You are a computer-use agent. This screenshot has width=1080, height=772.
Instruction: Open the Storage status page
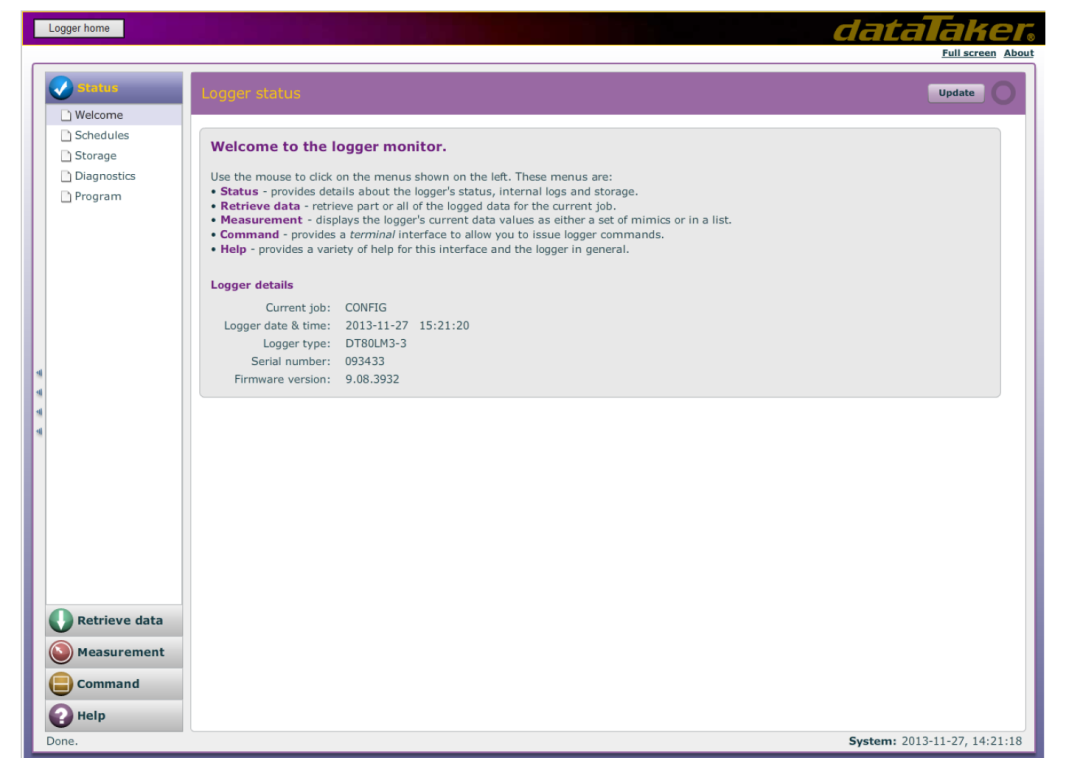(x=96, y=156)
